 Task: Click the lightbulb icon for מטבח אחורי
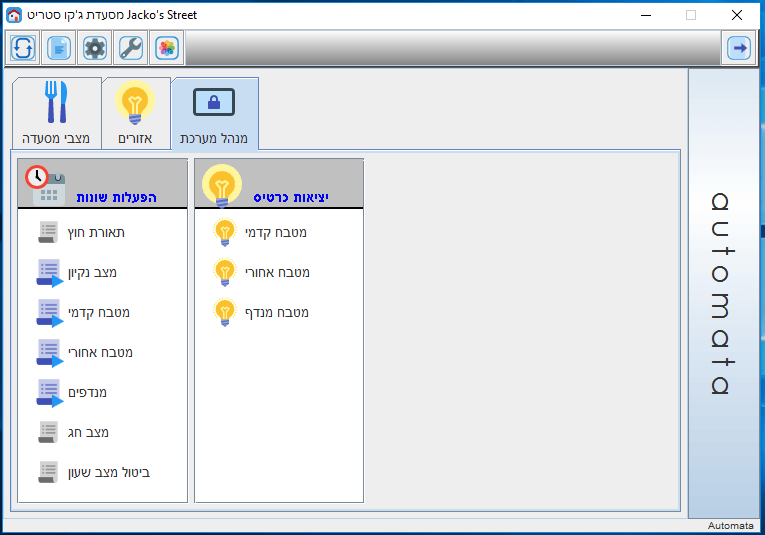[x=225, y=273]
